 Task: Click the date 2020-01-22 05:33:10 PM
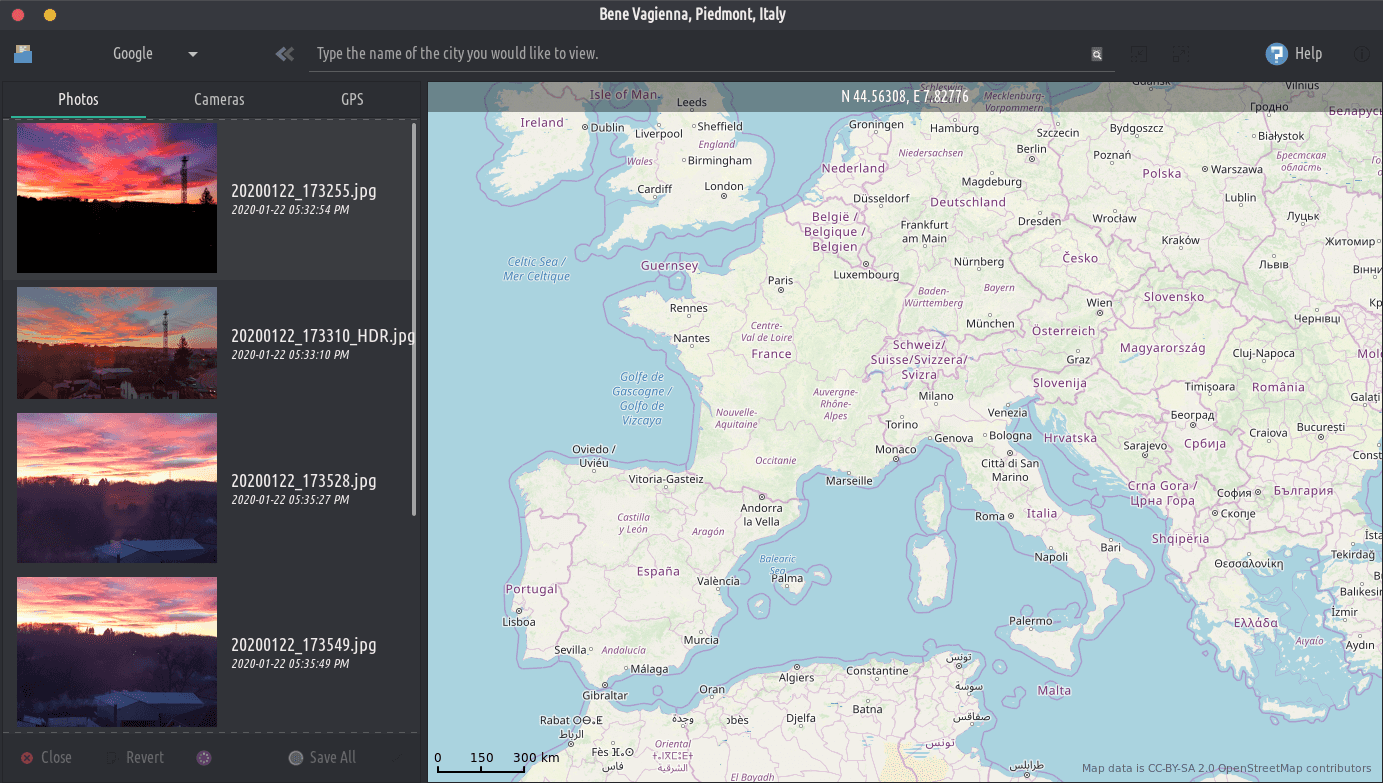coord(290,355)
